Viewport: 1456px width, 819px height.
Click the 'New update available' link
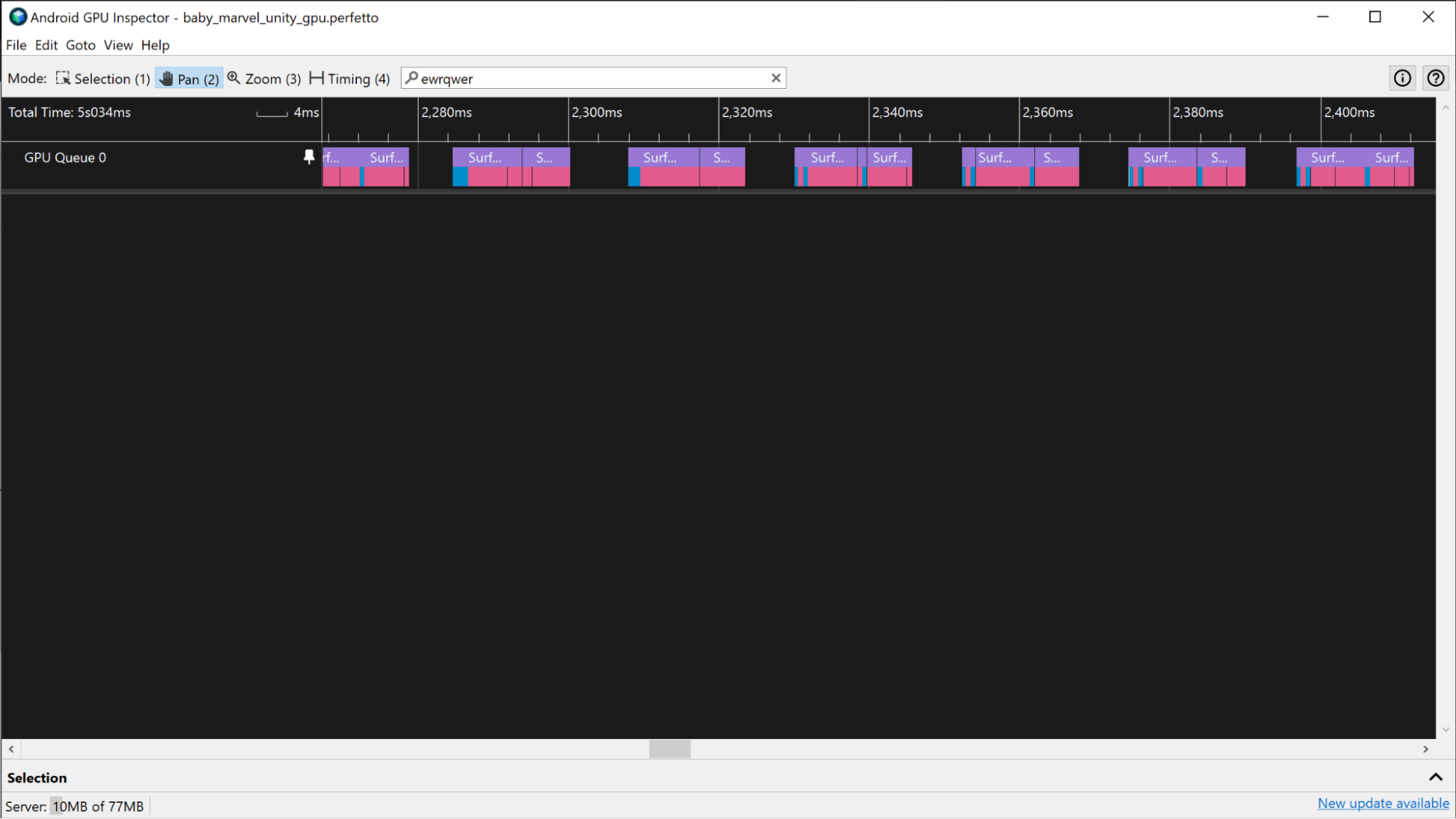(1383, 803)
